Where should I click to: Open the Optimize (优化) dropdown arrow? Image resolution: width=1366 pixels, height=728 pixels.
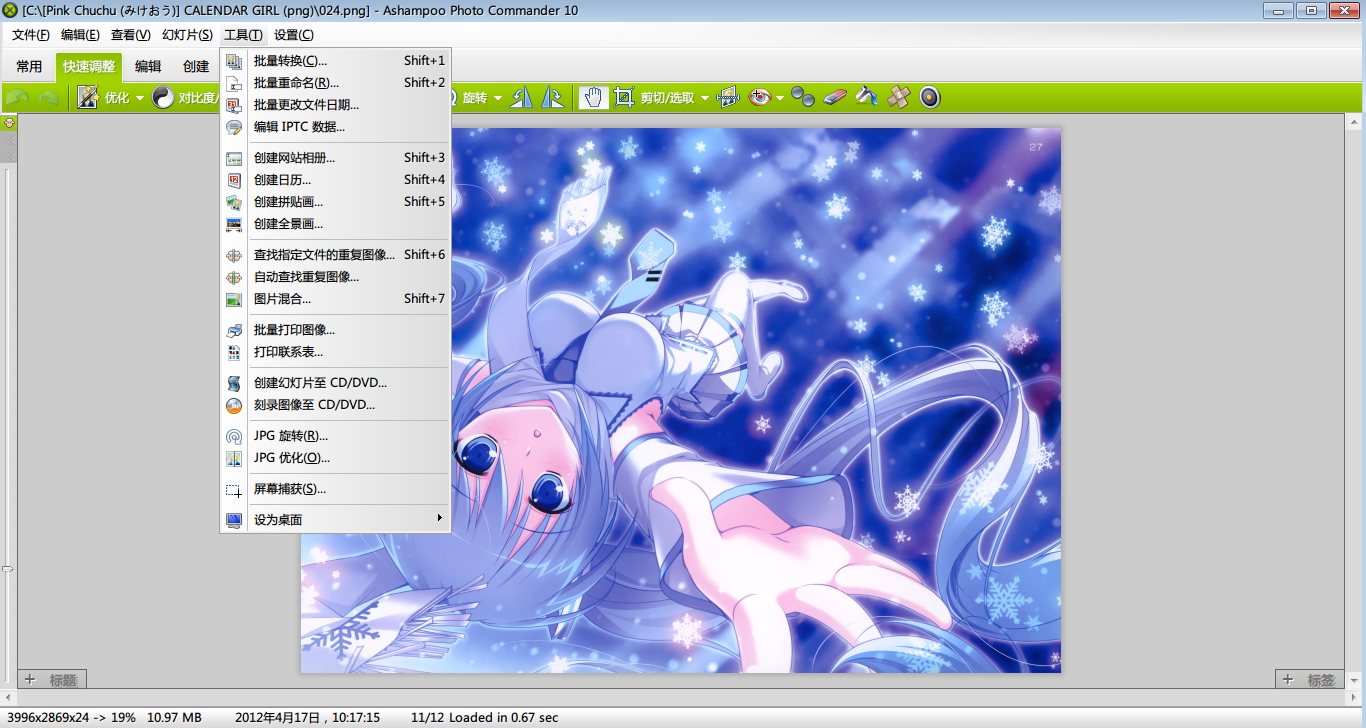pyautogui.click(x=140, y=98)
